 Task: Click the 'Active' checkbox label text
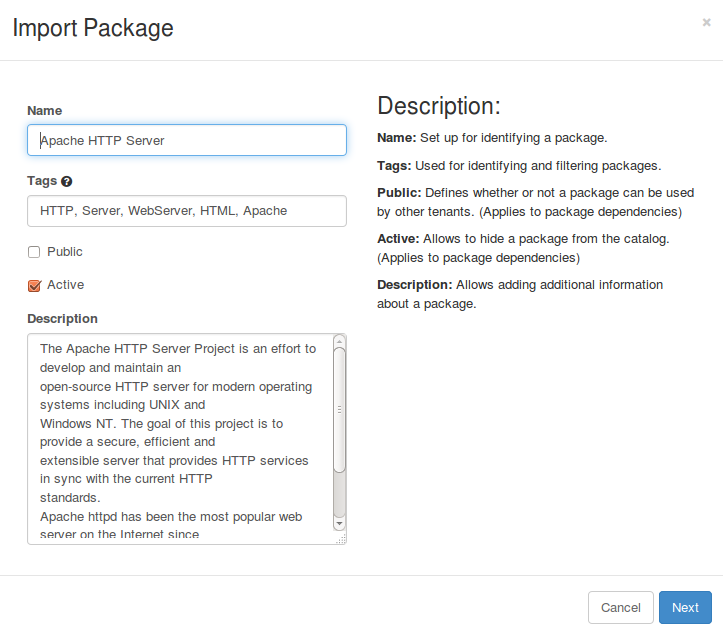coord(66,285)
